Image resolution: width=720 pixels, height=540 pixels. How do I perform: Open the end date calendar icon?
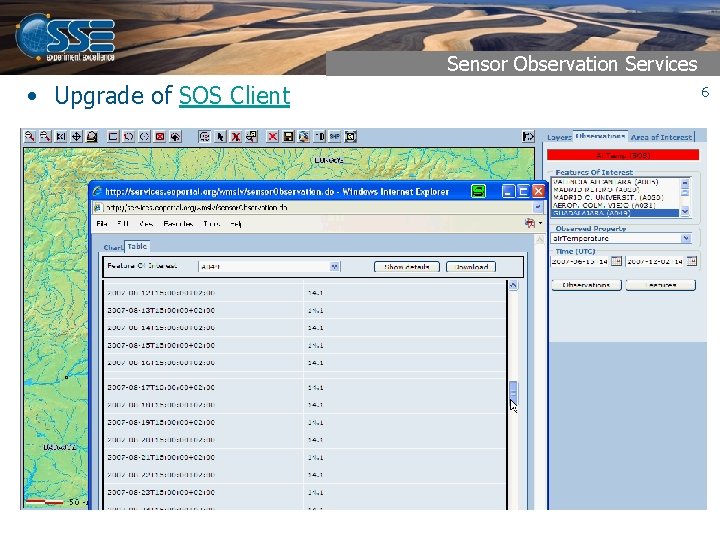(x=692, y=261)
